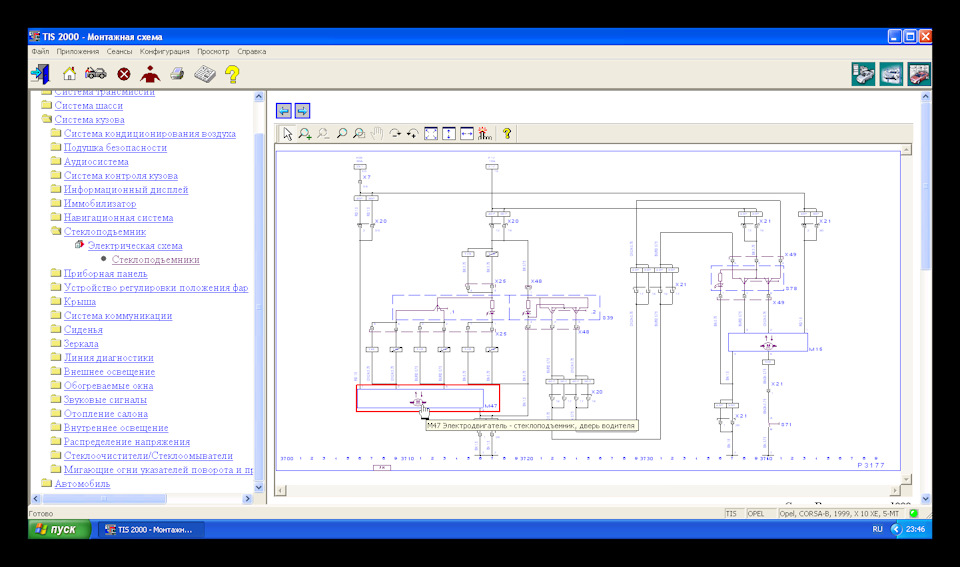Image resolution: width=960 pixels, height=567 pixels.
Task: Click the fit-to-window diagram icon
Action: [431, 133]
